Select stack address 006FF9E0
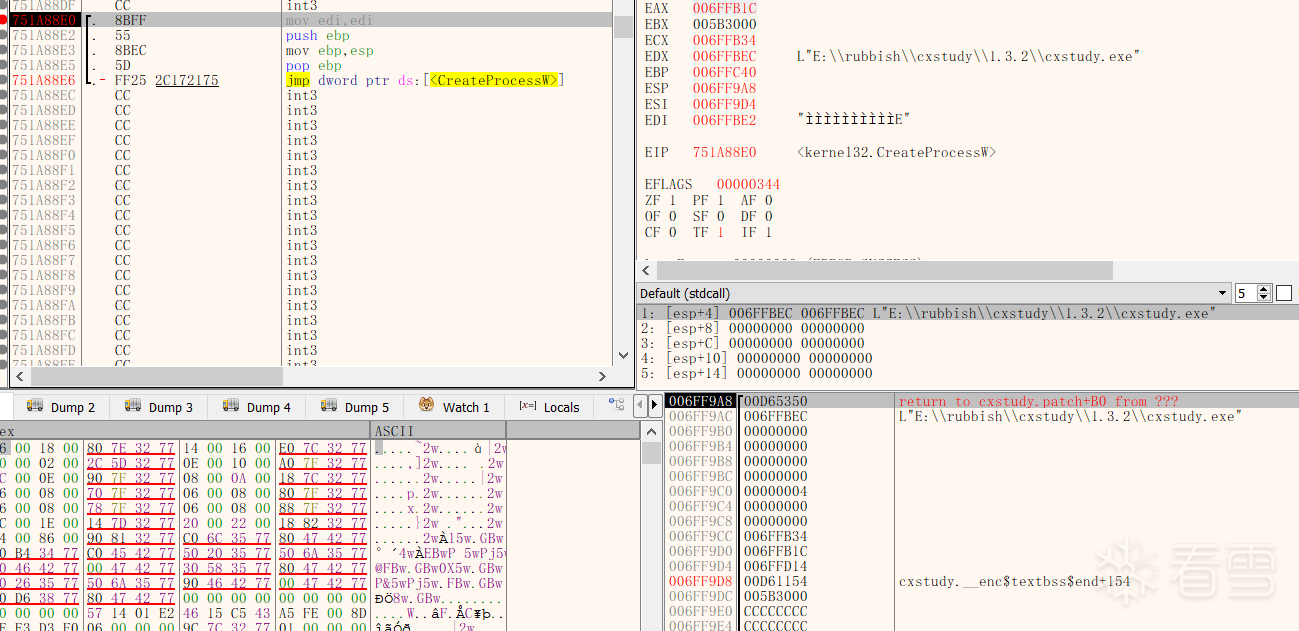The height and width of the screenshot is (631, 1299). pyautogui.click(x=700, y=611)
